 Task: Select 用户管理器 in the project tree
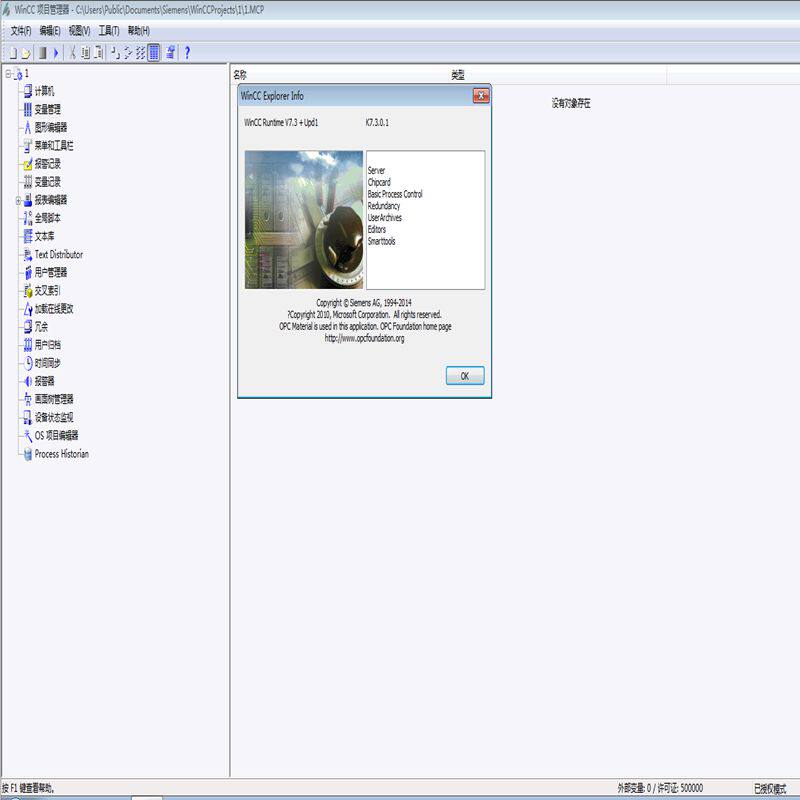click(51, 272)
